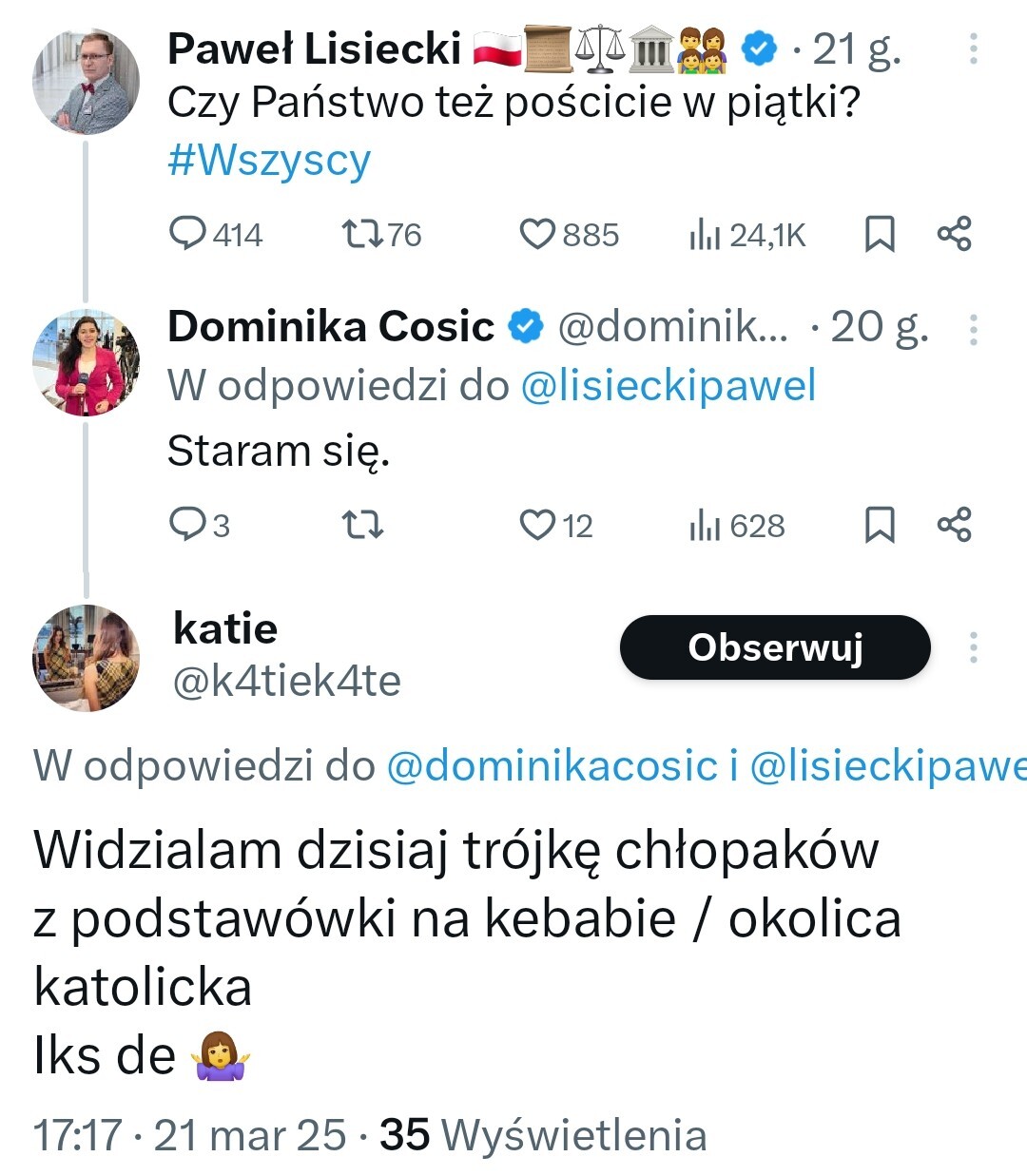View analytics of Paweł Lisiecki's post

pos(705,234)
